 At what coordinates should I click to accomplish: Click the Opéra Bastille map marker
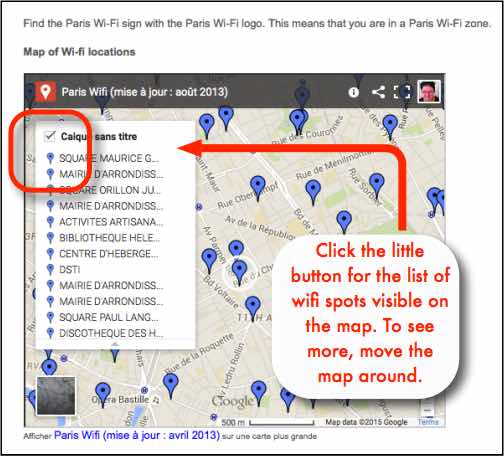(x=103, y=393)
